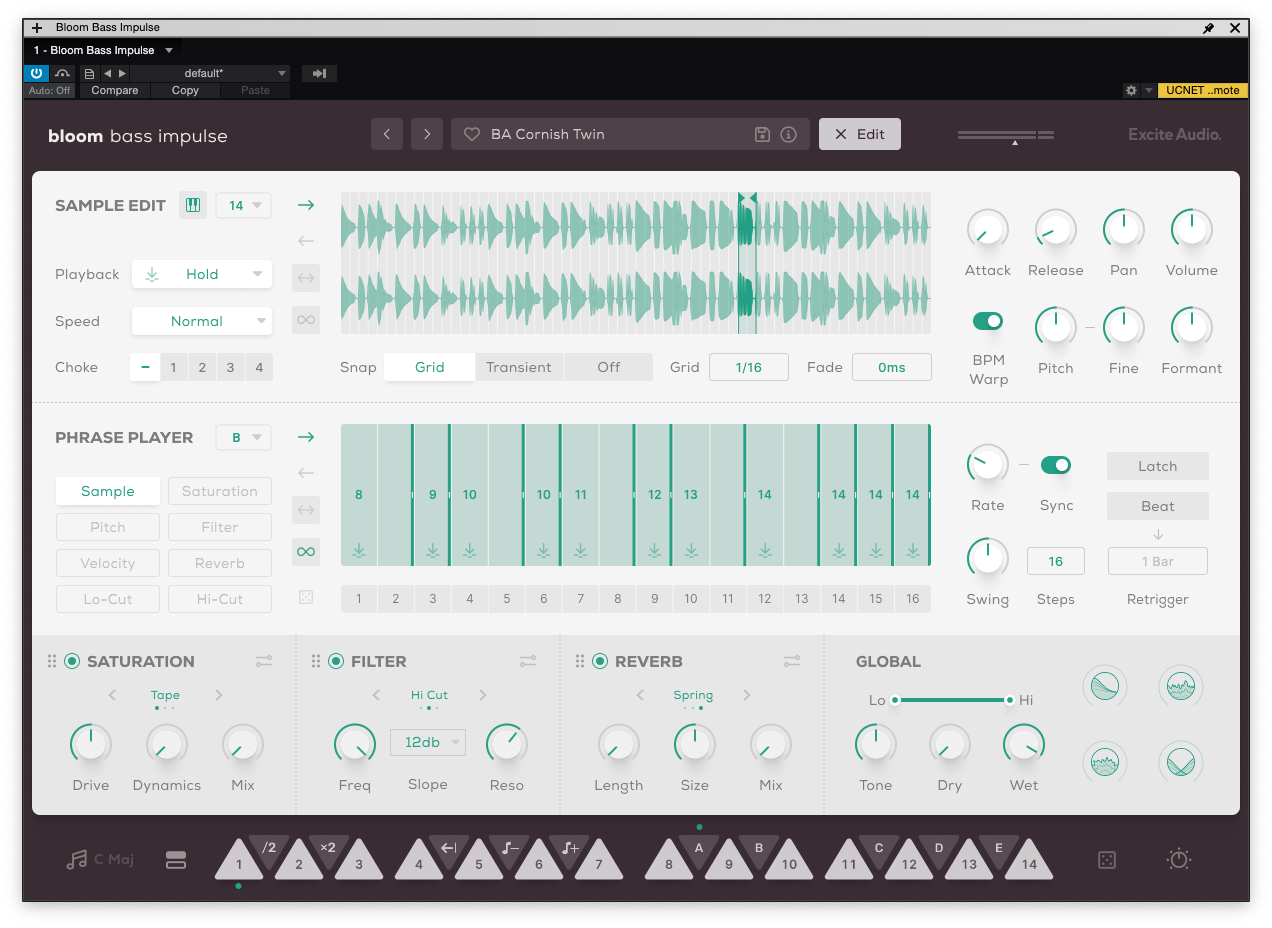Set Choke to none with the minus option
The height and width of the screenshot is (928, 1272).
145,367
